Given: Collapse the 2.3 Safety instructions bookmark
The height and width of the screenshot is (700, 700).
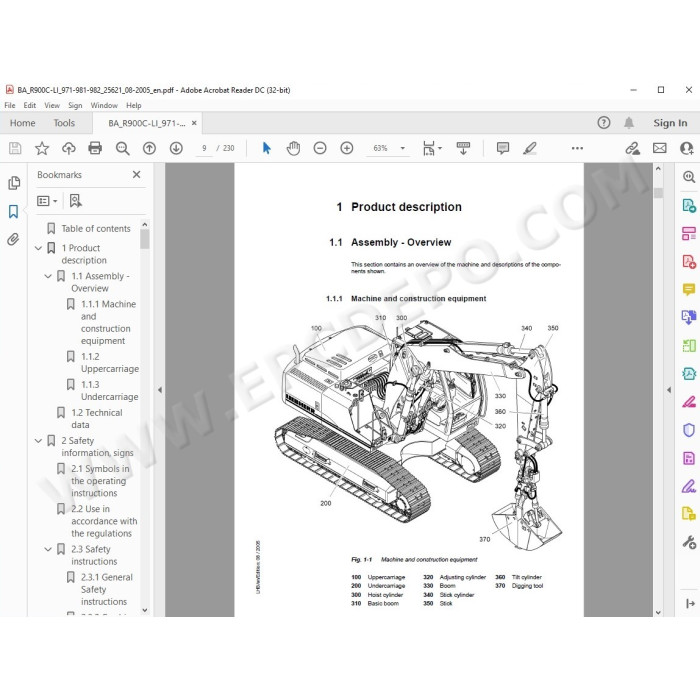Looking at the screenshot, I should pyautogui.click(x=48, y=550).
